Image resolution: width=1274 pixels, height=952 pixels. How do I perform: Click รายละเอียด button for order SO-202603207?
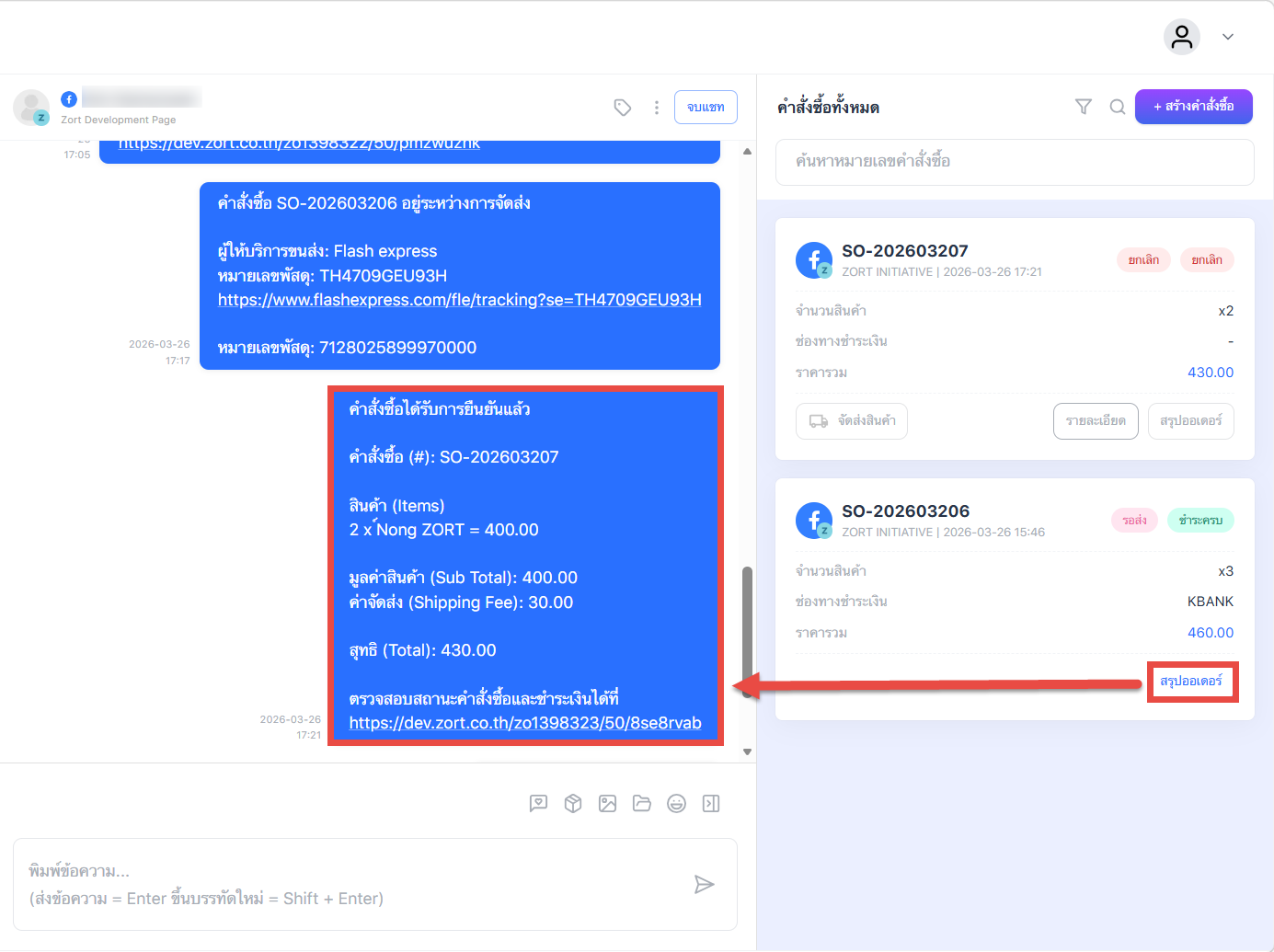[1095, 421]
